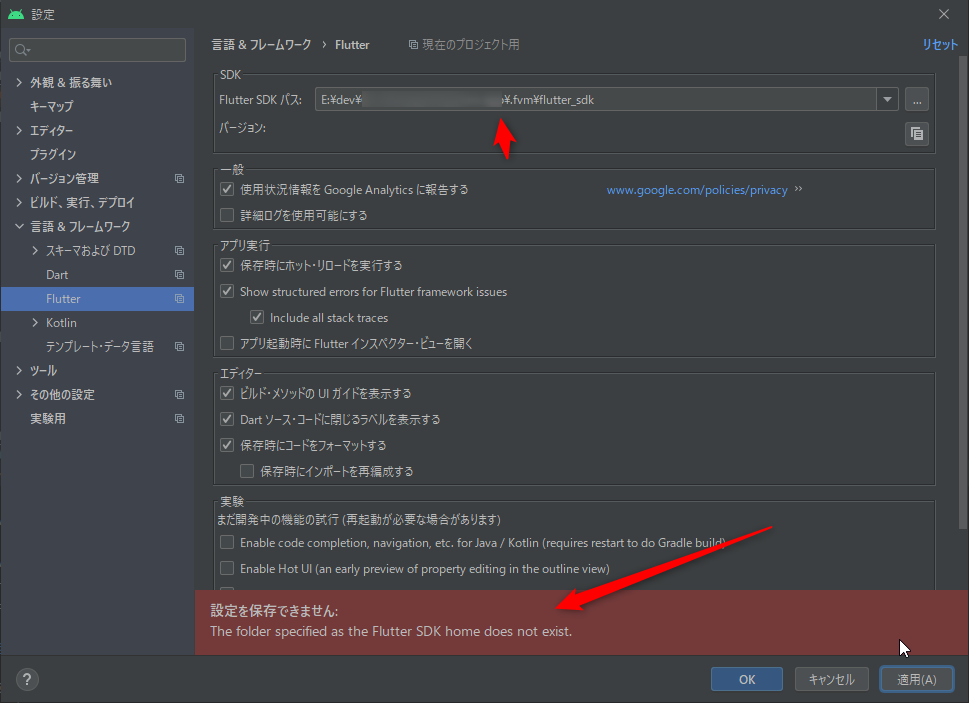Click the icon next to 実験用 entry
969x703 pixels.
pos(179,418)
